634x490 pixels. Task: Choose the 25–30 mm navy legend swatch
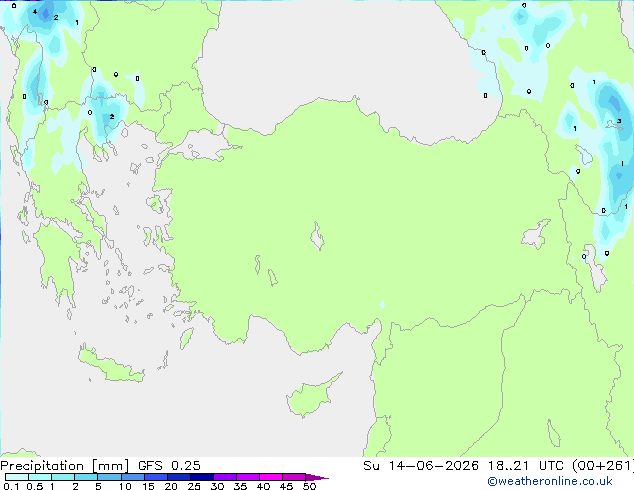(201, 477)
